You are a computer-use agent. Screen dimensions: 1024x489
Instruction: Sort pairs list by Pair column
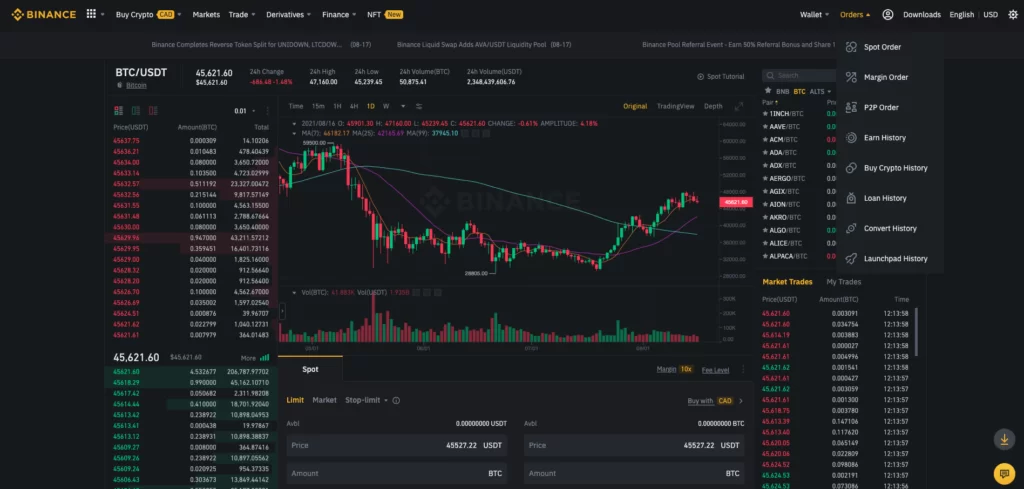(769, 103)
